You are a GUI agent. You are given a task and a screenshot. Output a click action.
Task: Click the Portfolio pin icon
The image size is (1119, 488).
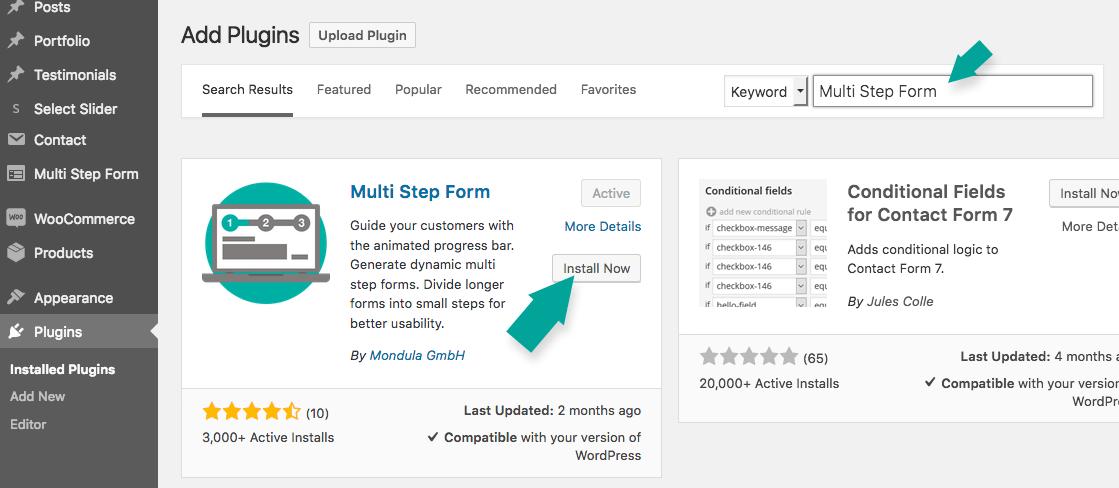(x=16, y=41)
